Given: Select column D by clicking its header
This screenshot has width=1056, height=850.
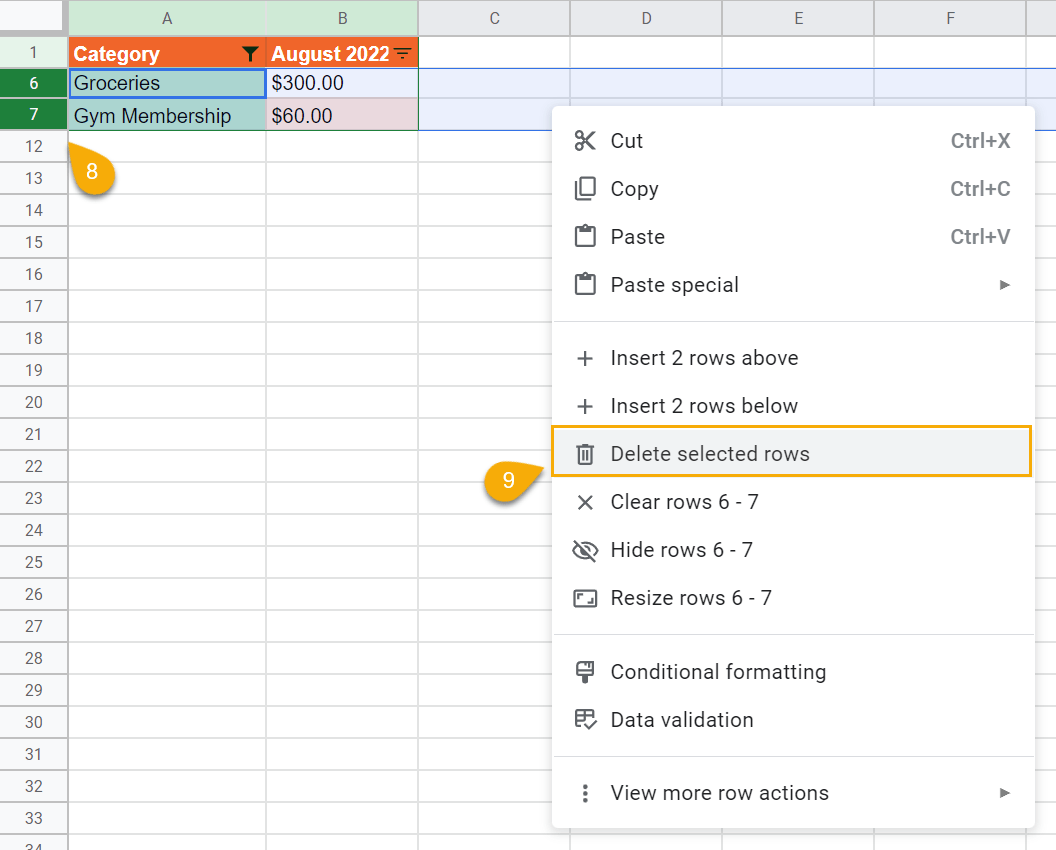Looking at the screenshot, I should click(645, 17).
